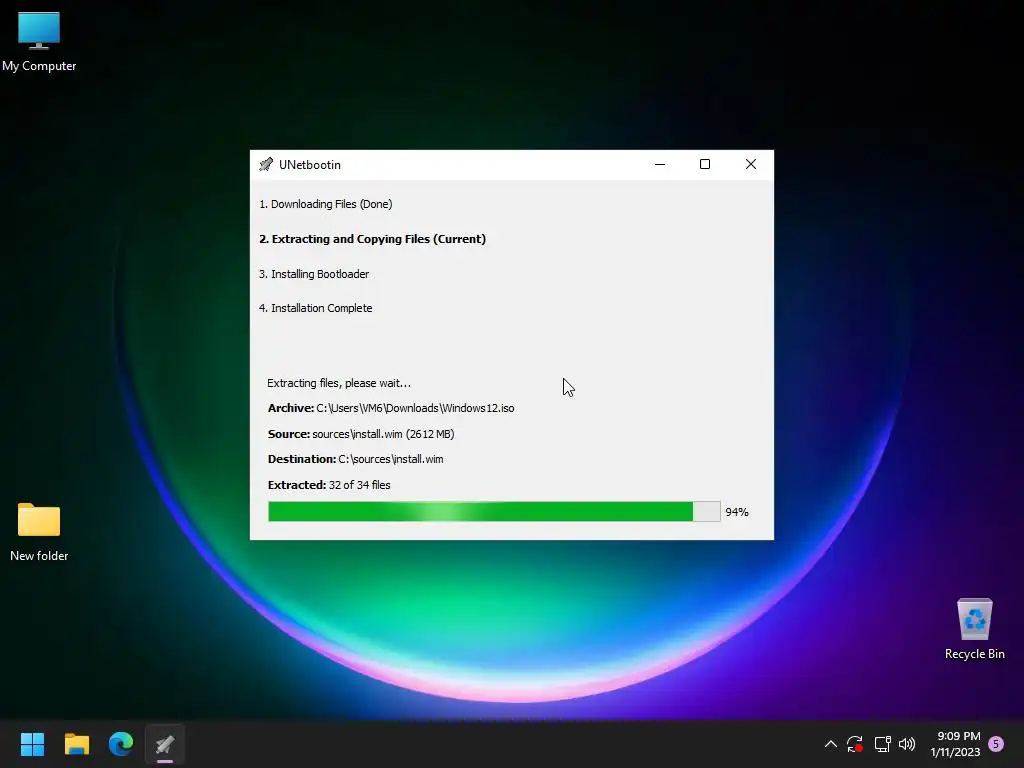Select the New folder desktop icon
This screenshot has width=1024, height=768.
[x=39, y=531]
